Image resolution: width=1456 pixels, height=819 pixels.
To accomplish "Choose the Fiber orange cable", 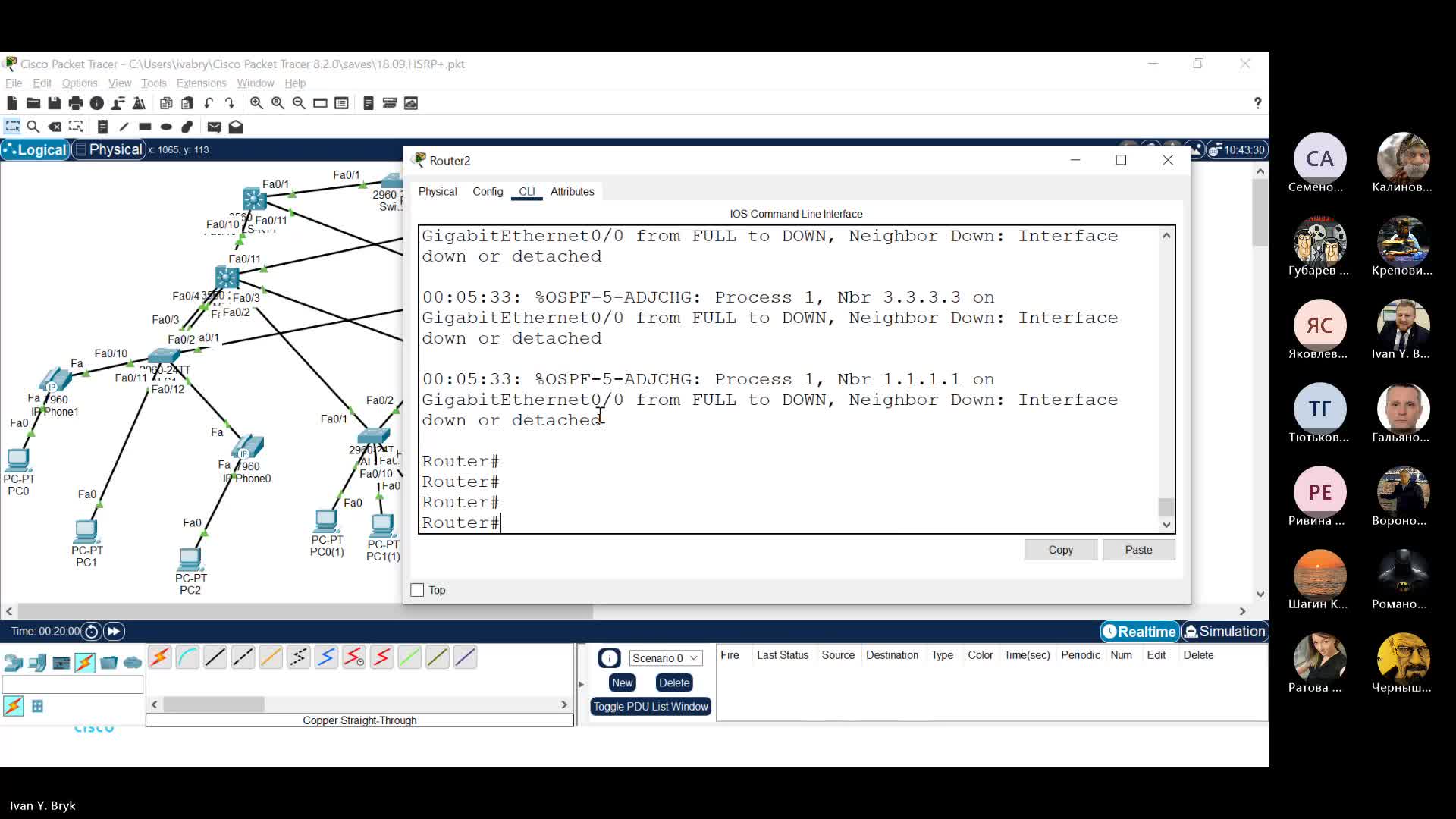I will pos(271,657).
